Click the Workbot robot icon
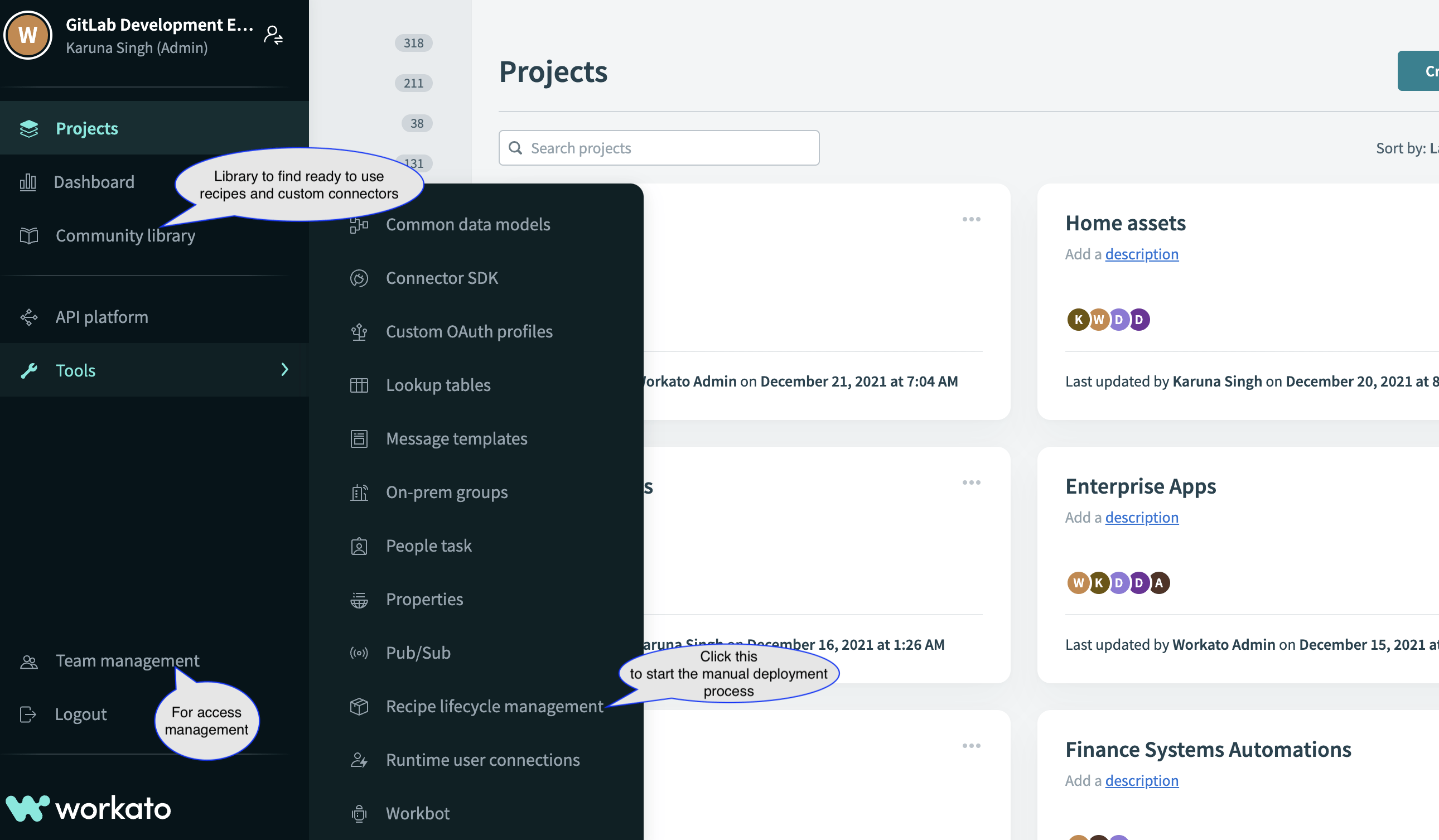 [x=359, y=813]
